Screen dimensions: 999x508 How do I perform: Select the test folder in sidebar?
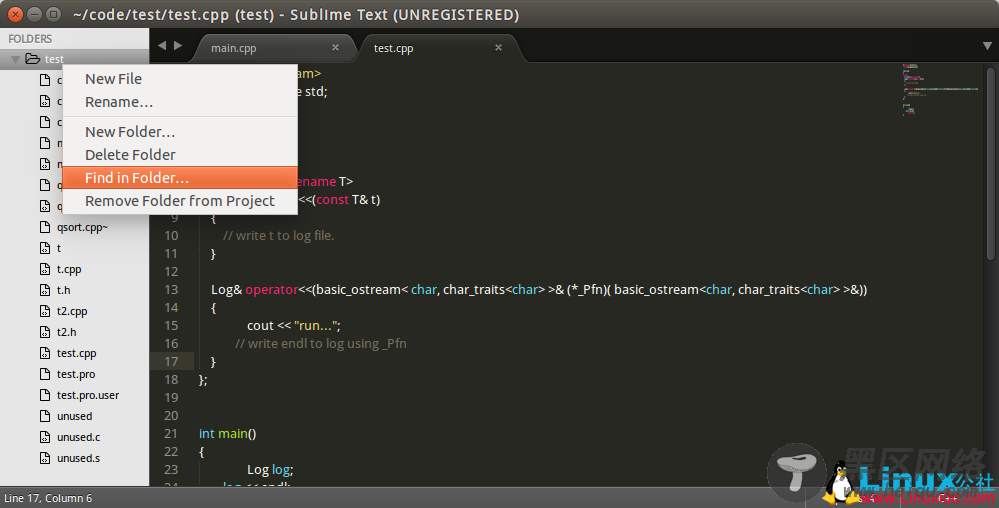click(75, 59)
